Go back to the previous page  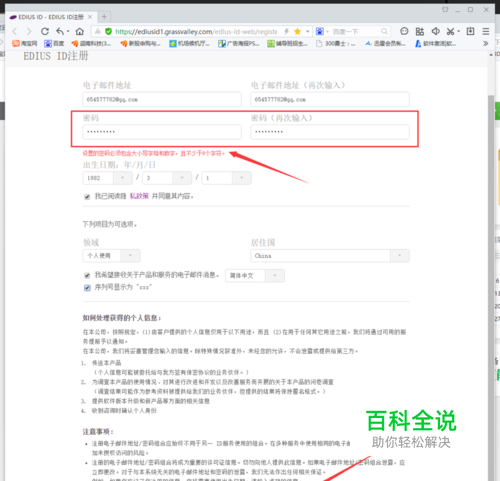point(15,32)
